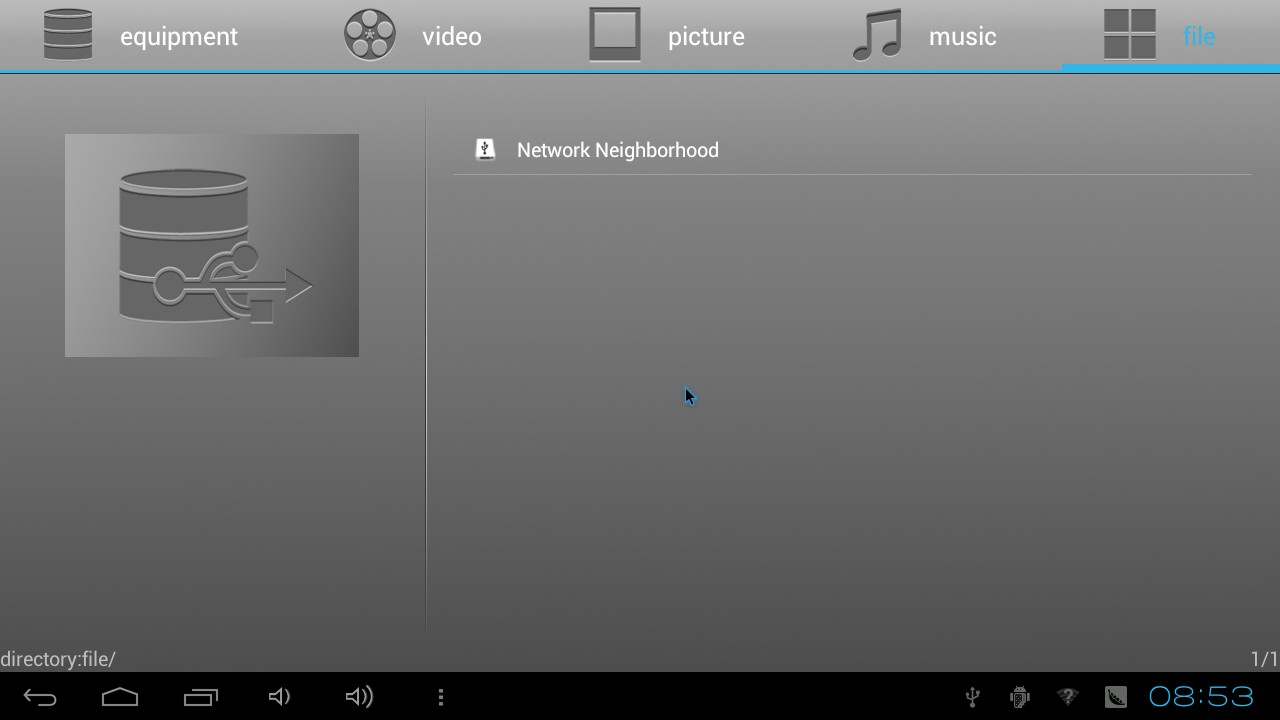Viewport: 1280px width, 720px height.
Task: Open the music tab
Action: click(x=924, y=36)
